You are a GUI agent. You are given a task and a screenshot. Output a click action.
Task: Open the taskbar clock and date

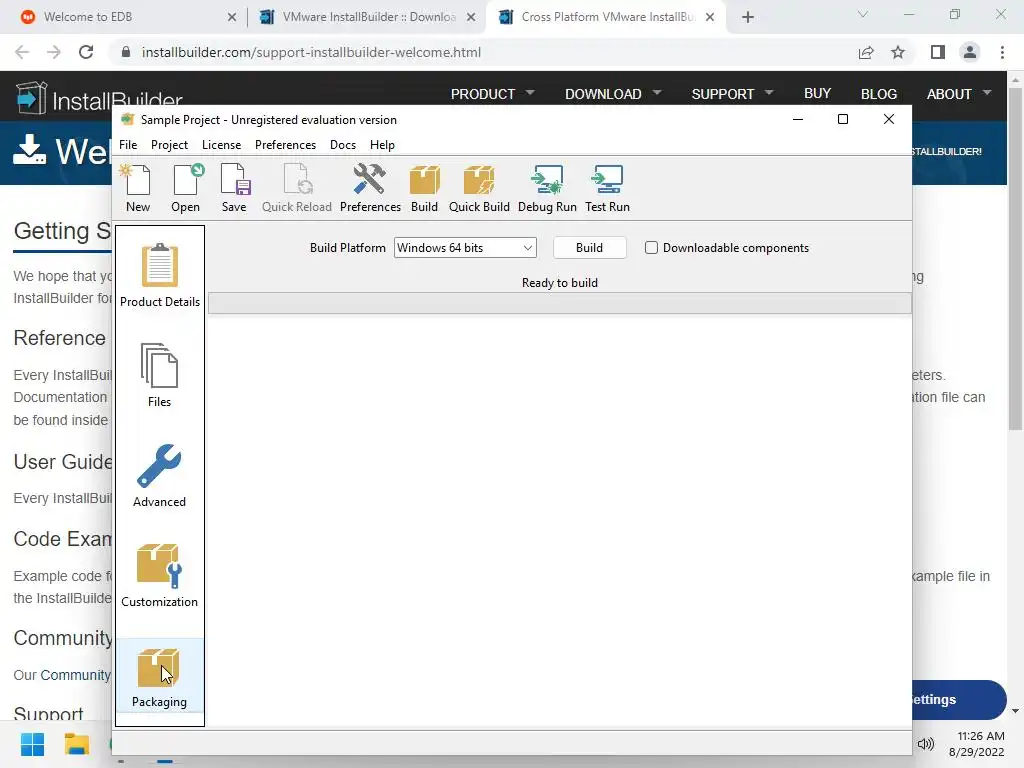[x=977, y=744]
